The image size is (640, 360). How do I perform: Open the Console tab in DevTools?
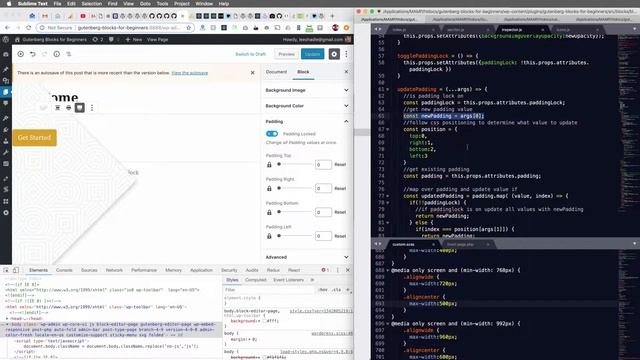64,270
